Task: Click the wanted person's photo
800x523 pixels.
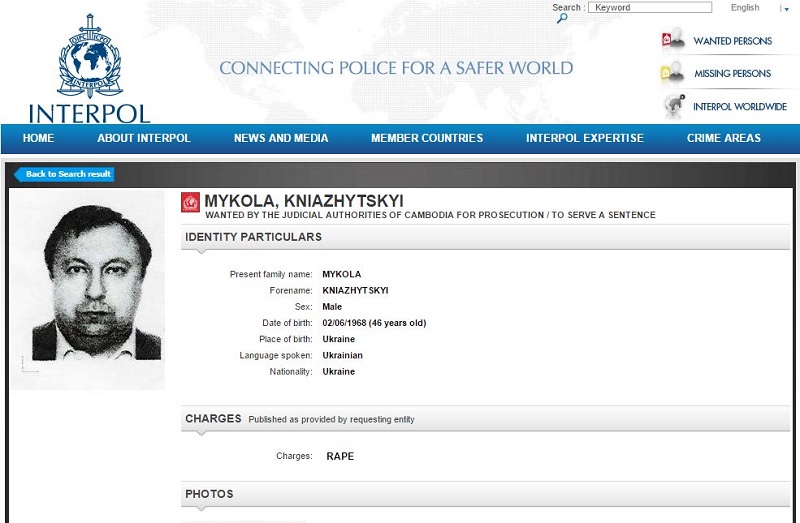Action: pos(88,290)
